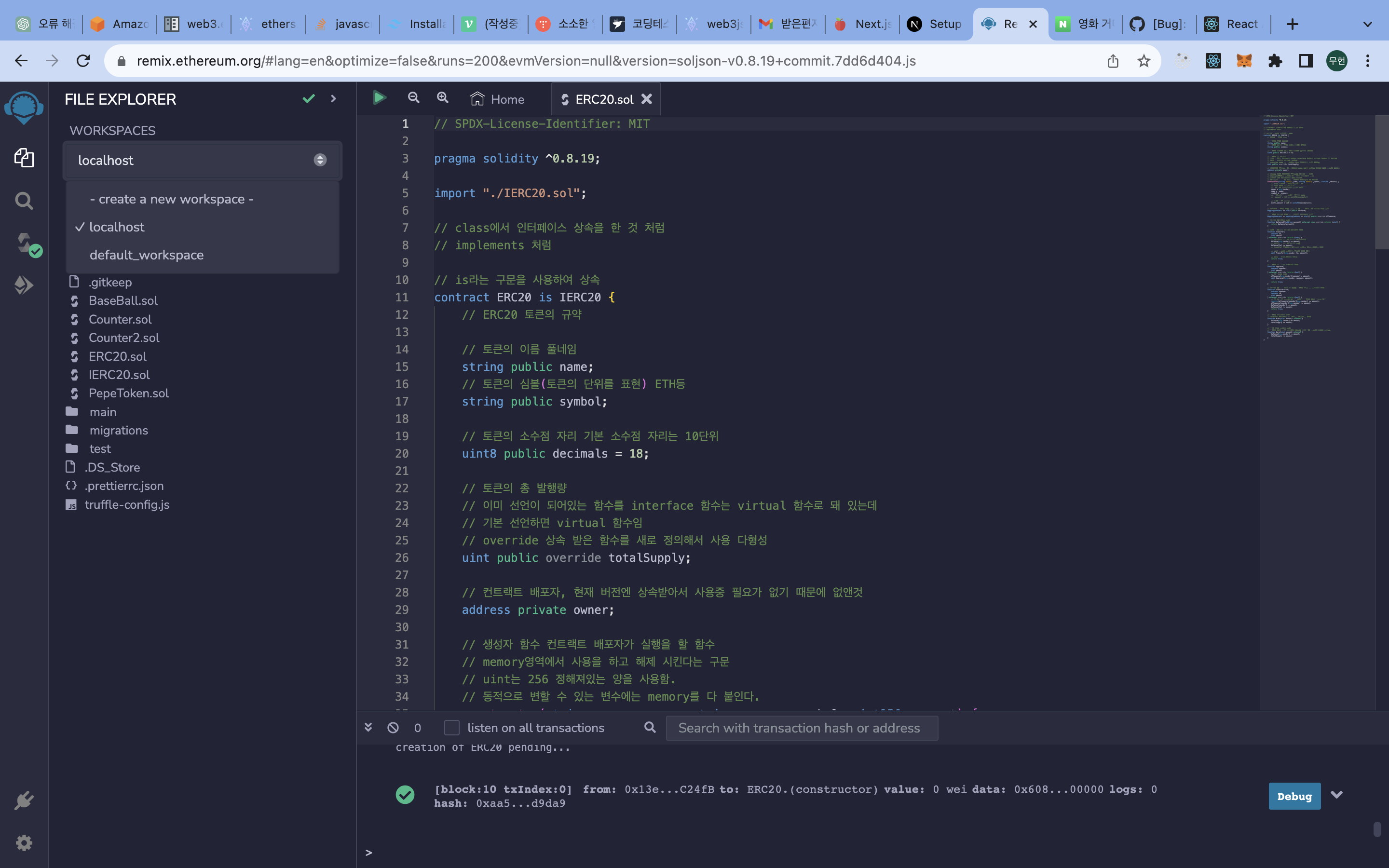Collapse the terminal panel double chevron
This screenshot has height=868, width=1389.
coord(368,727)
